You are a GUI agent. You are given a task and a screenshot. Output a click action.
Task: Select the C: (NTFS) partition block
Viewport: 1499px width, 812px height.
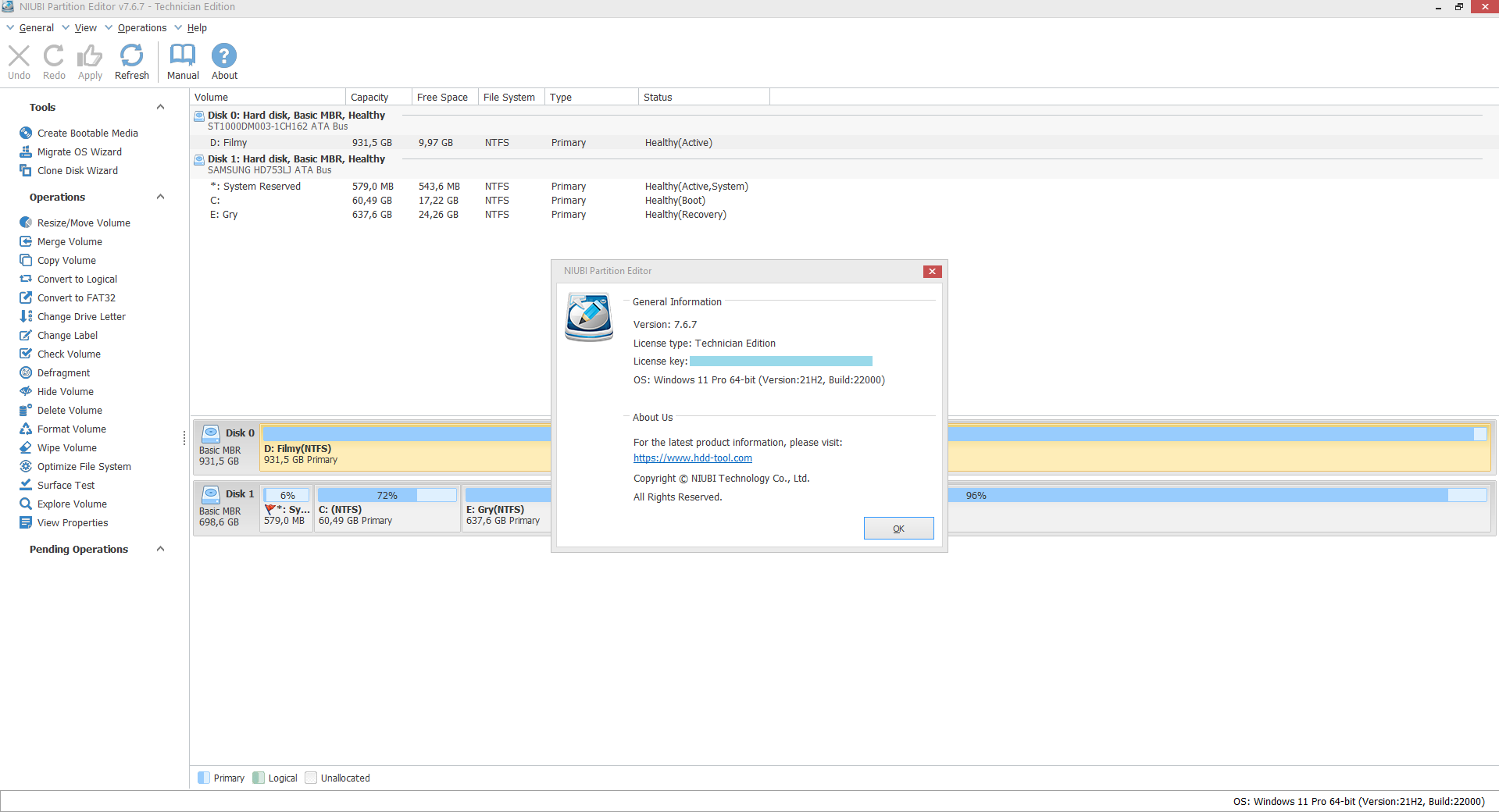pyautogui.click(x=387, y=508)
